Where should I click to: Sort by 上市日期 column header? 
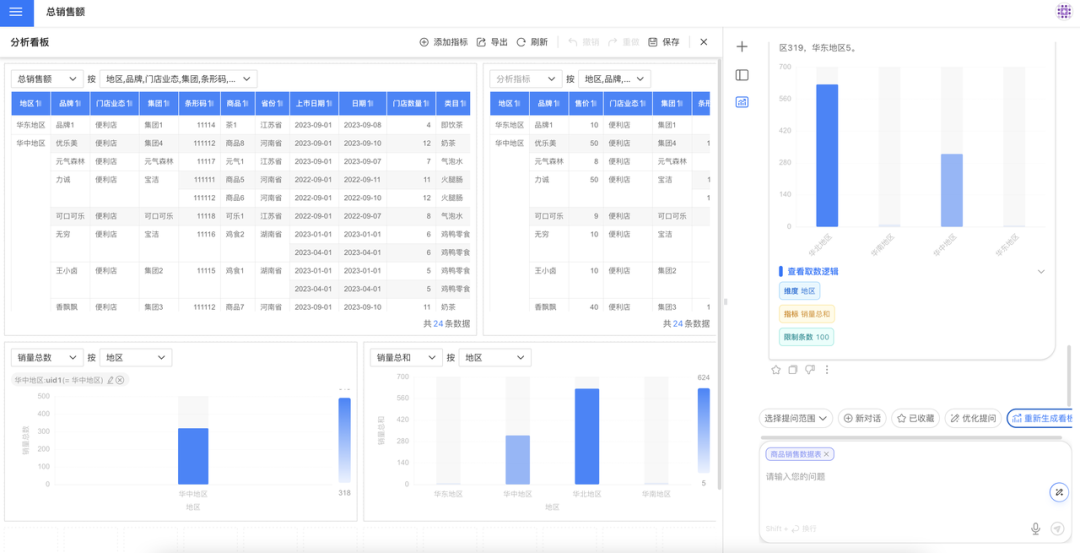click(314, 103)
